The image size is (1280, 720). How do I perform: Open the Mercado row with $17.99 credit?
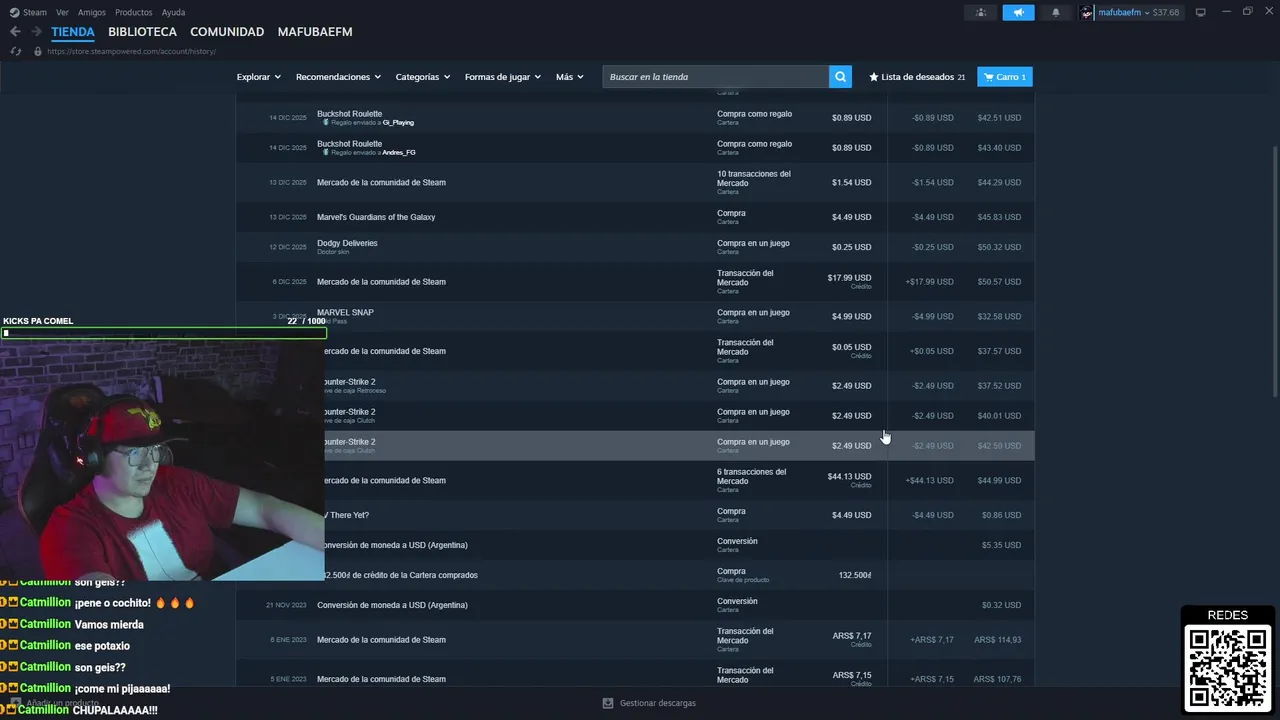[x=635, y=282]
